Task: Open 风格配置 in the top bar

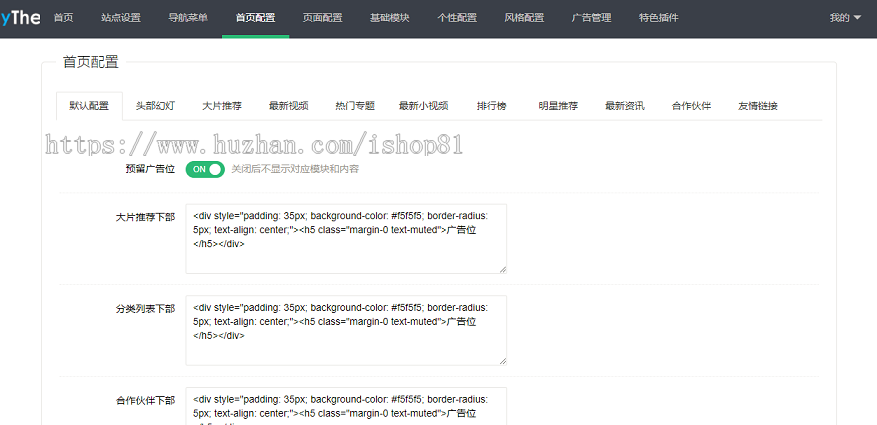Action: pyautogui.click(x=524, y=18)
